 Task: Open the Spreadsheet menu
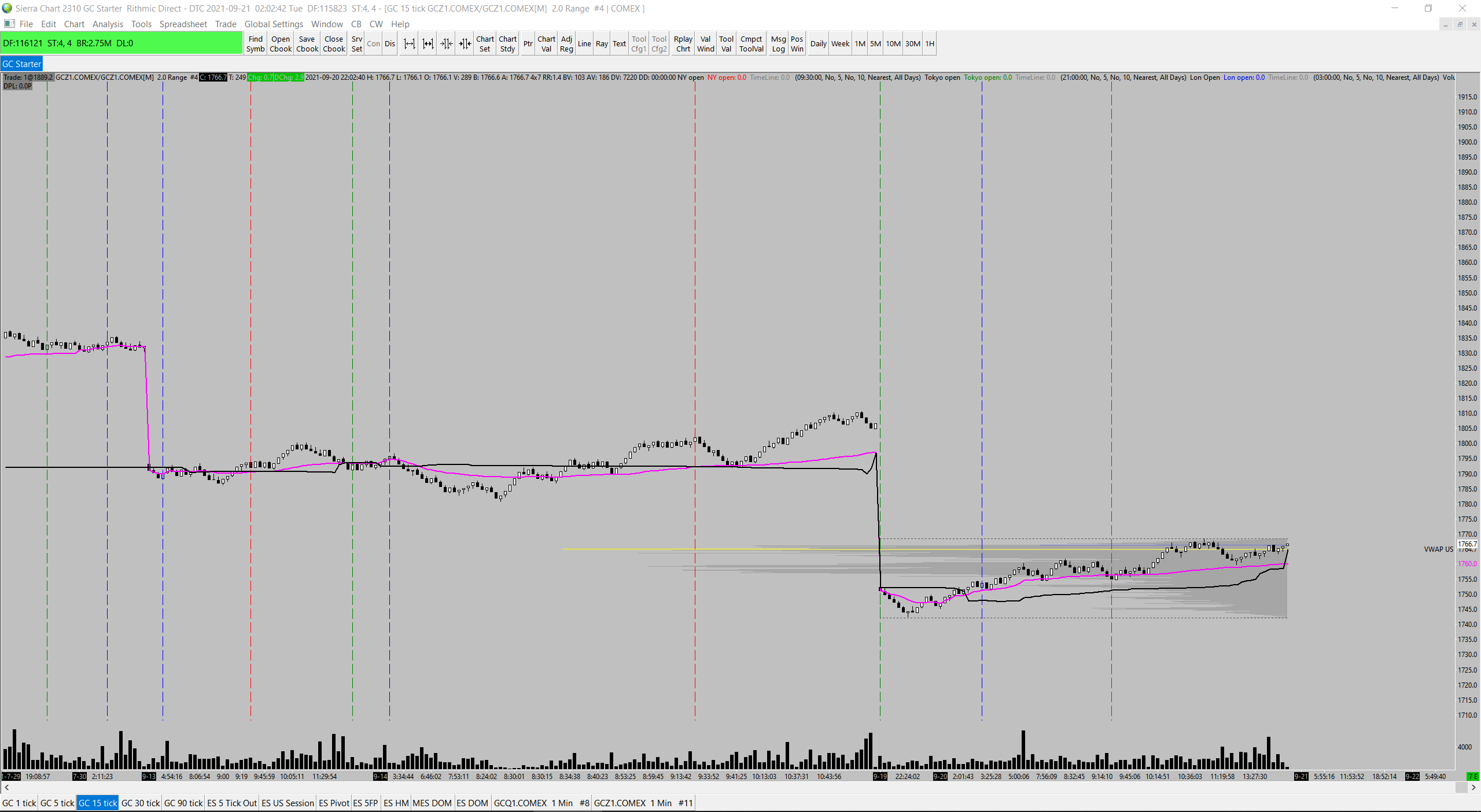183,24
